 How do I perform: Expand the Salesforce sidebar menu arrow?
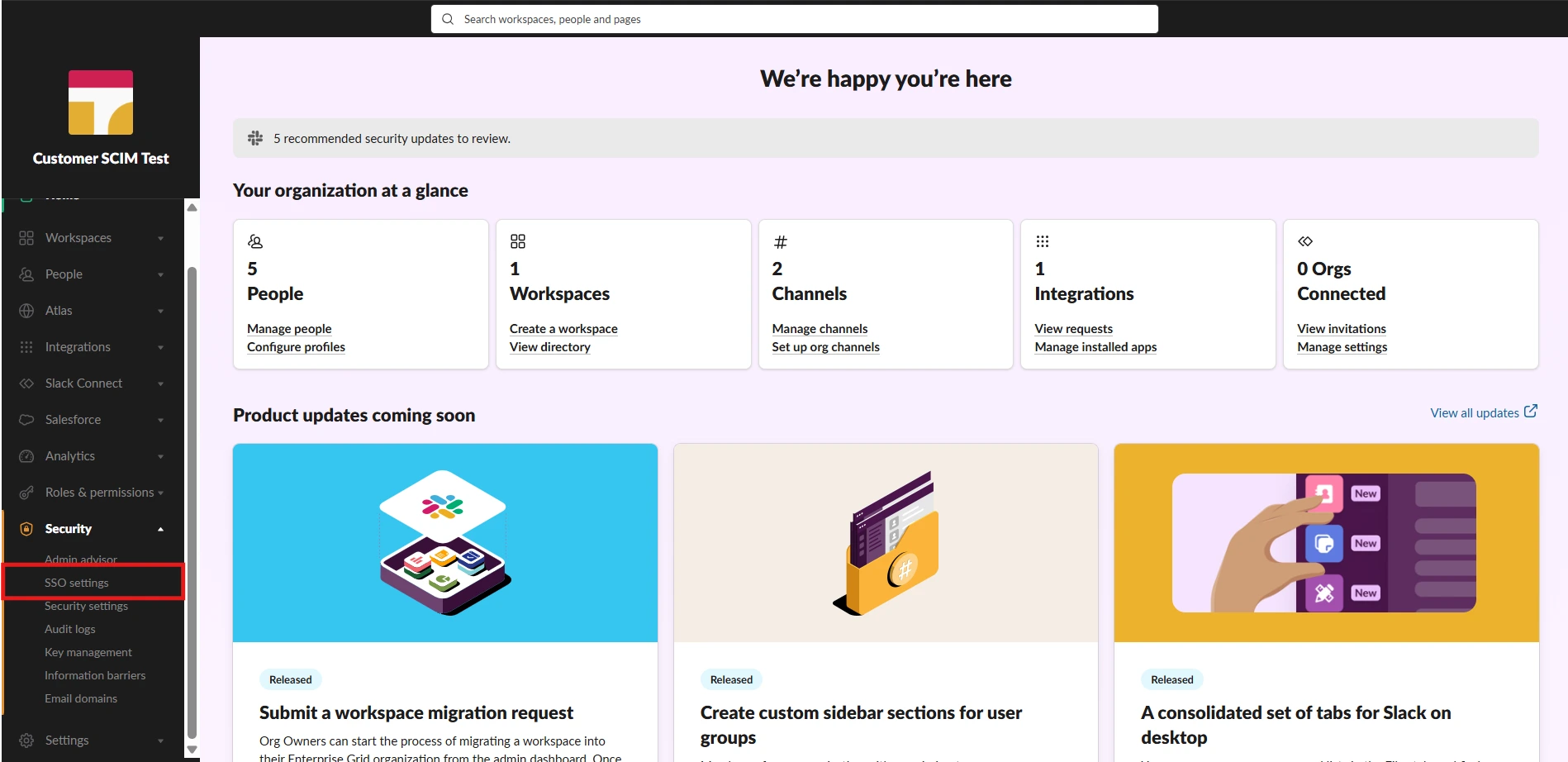click(x=160, y=420)
